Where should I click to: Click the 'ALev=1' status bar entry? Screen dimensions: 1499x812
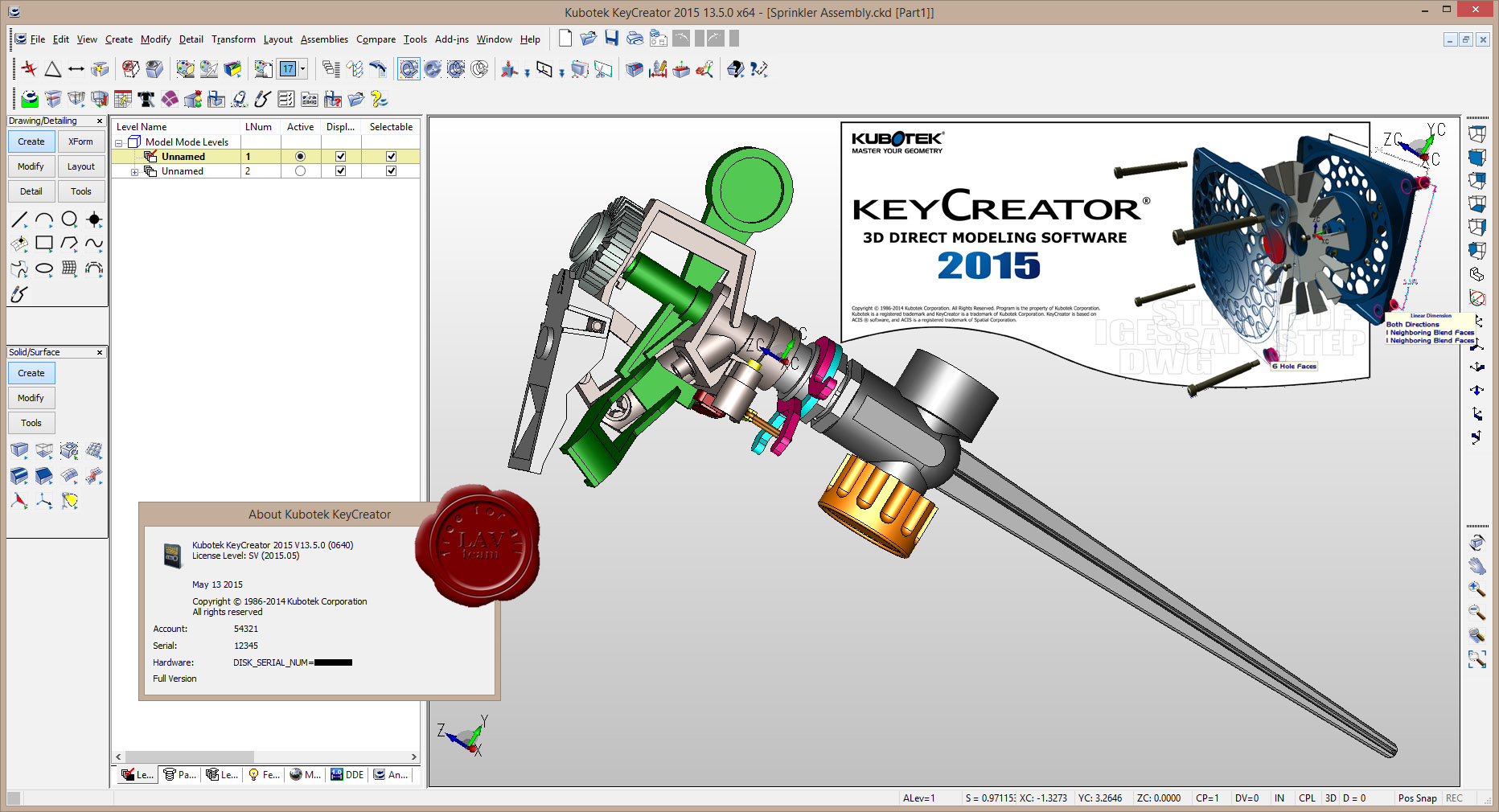pos(918,798)
